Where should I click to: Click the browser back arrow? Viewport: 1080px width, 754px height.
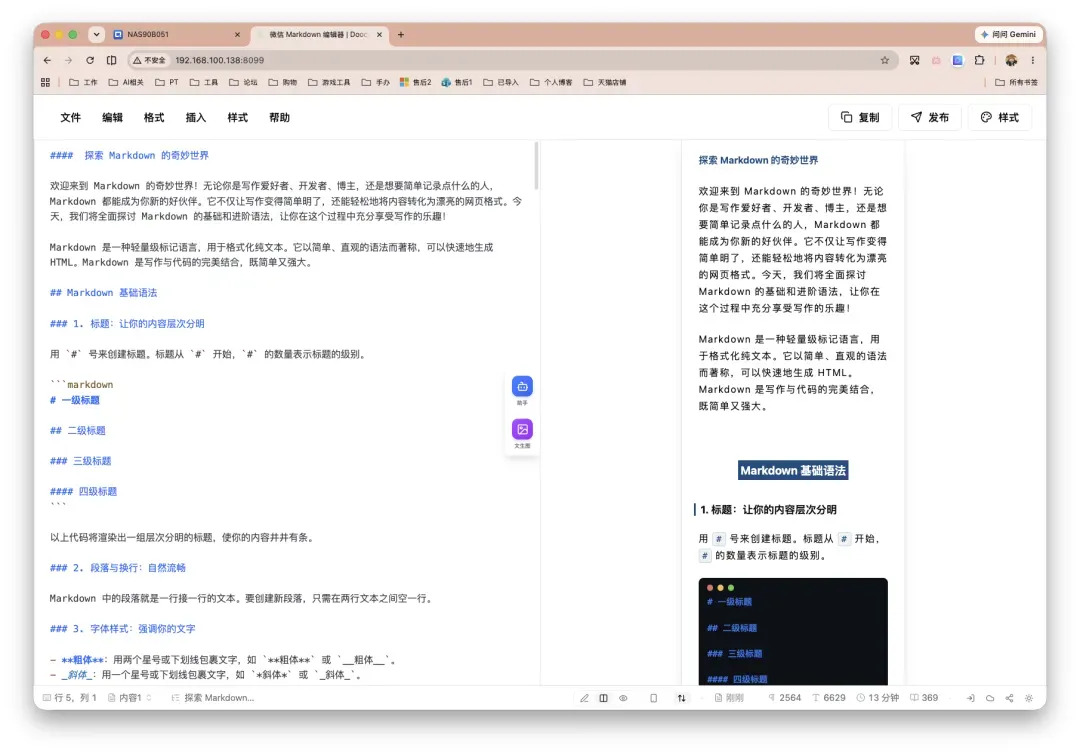(x=47, y=61)
